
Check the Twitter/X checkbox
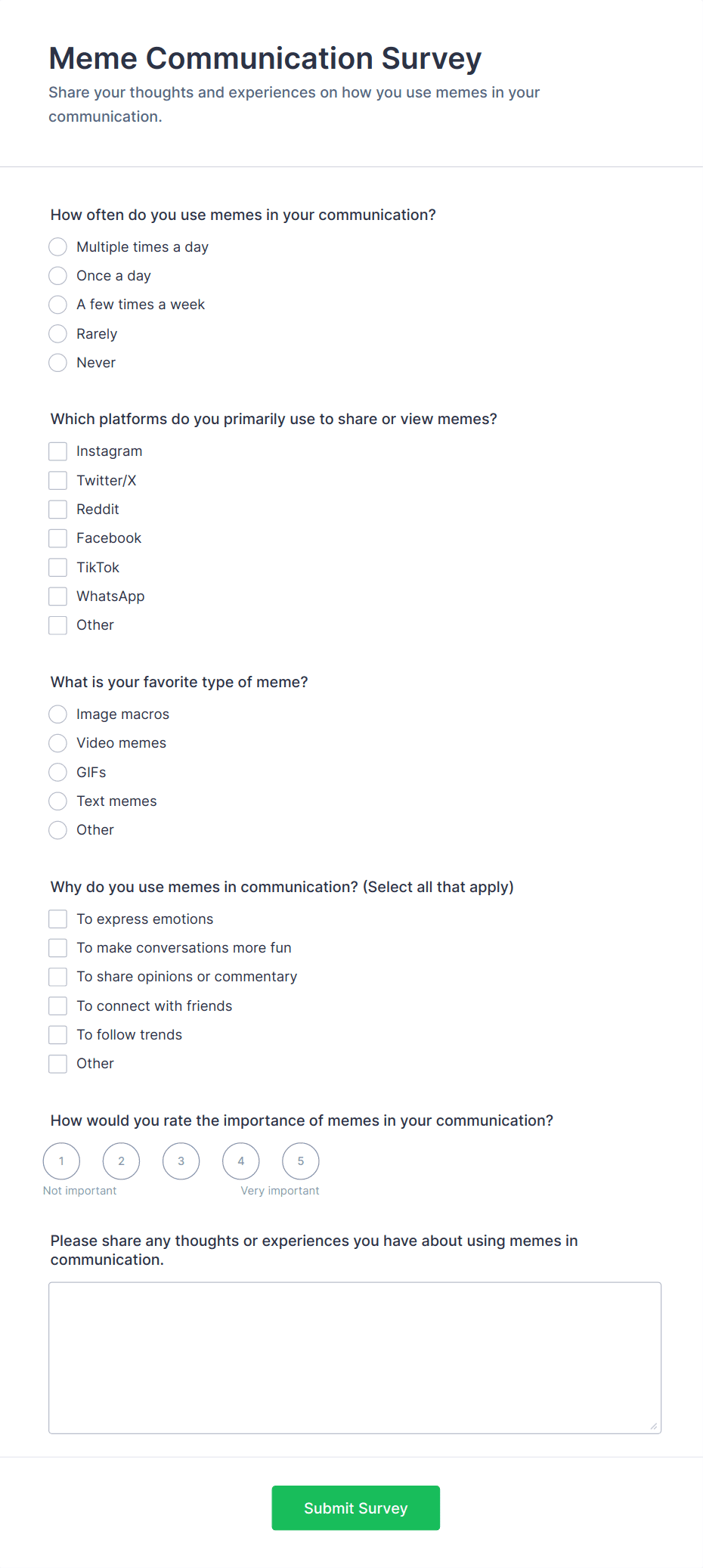coord(57,480)
